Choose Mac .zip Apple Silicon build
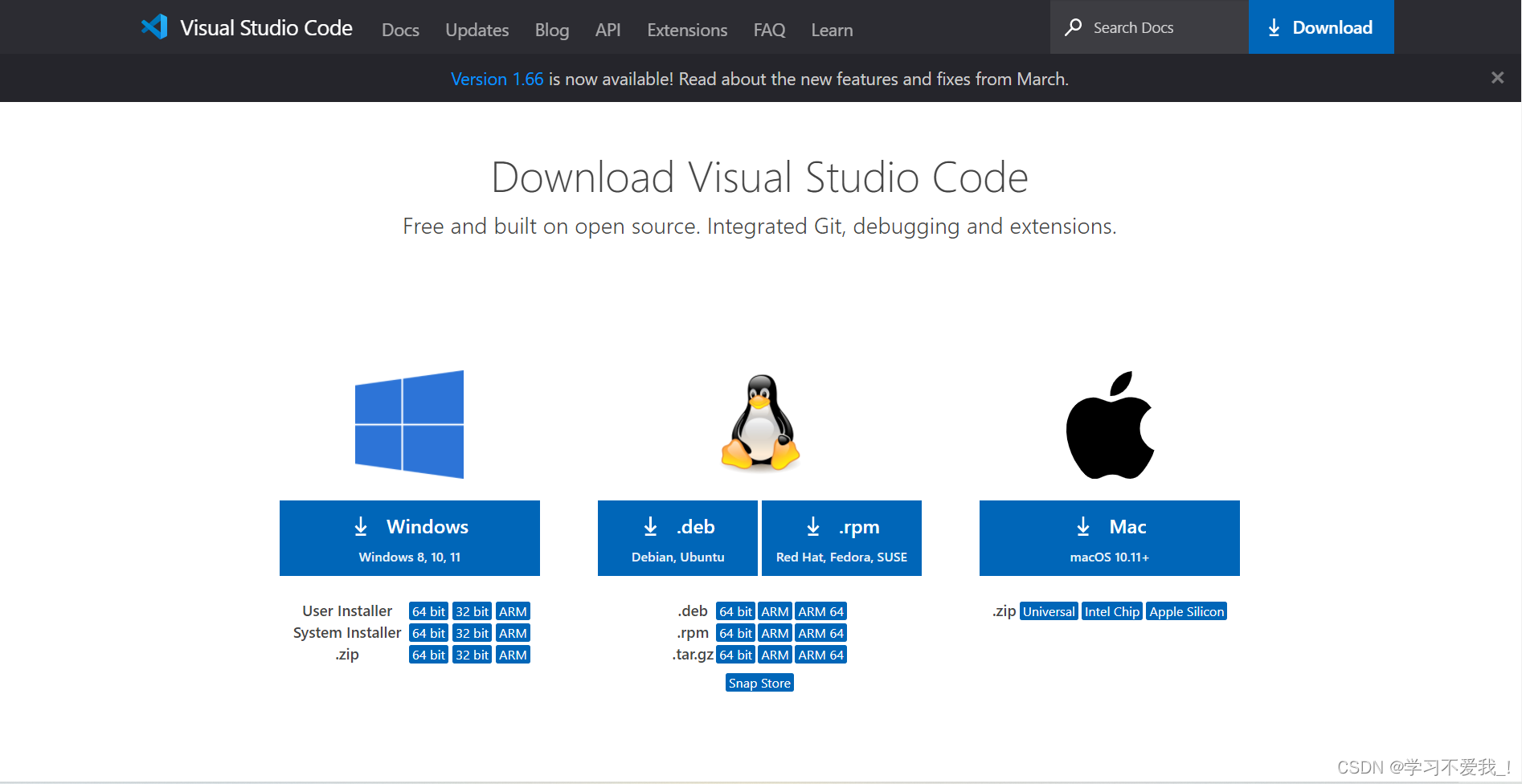 point(1186,611)
